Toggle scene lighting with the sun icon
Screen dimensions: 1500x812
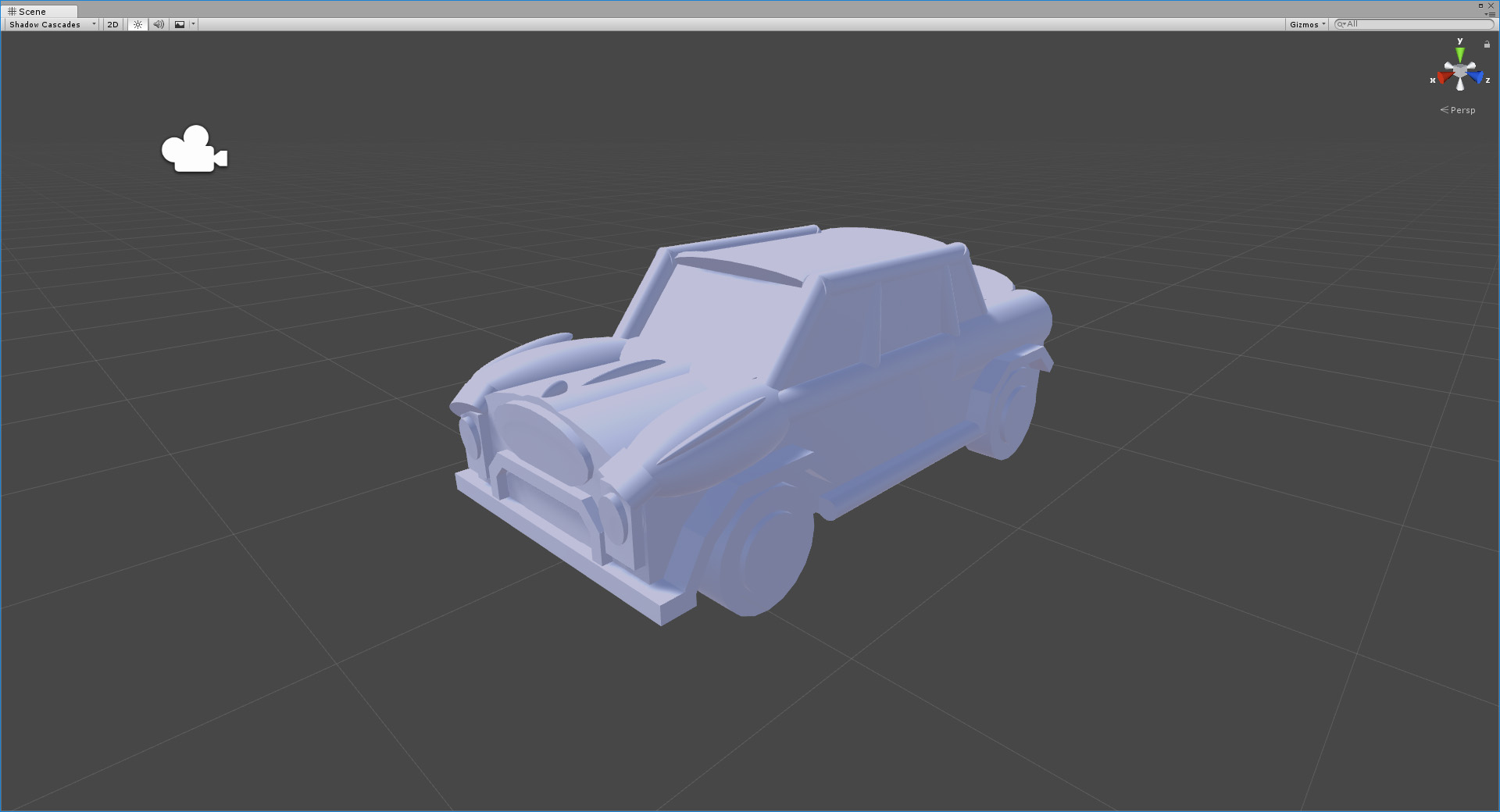point(137,24)
